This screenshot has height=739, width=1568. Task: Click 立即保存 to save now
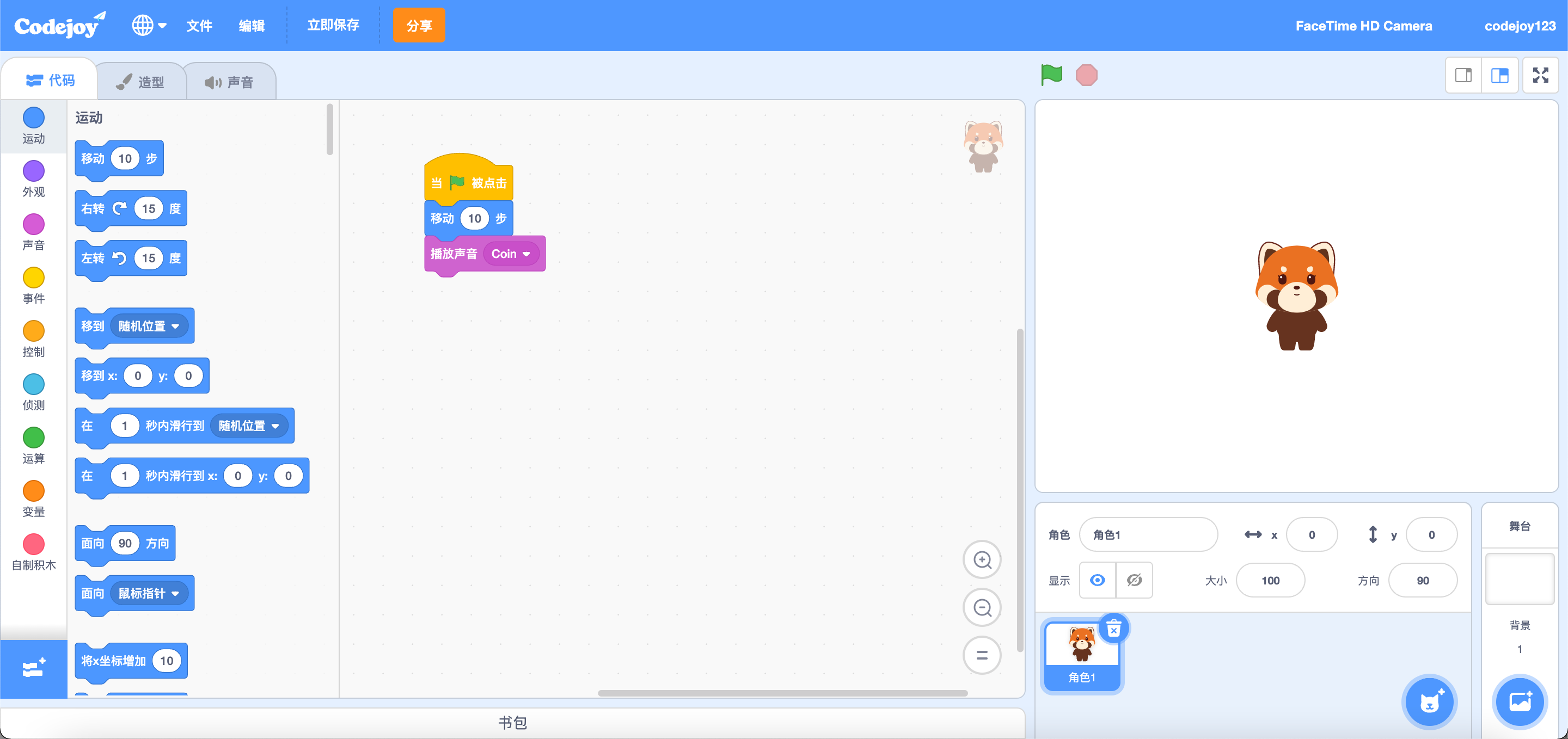click(x=333, y=26)
